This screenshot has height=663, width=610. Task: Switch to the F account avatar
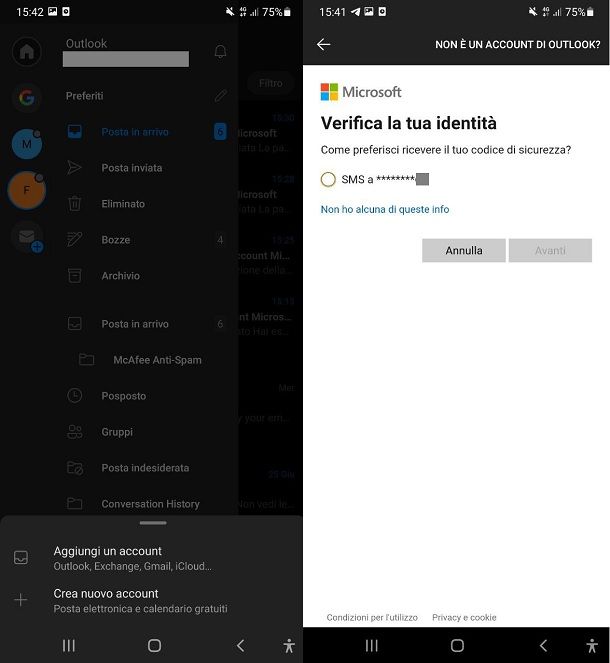pos(27,190)
